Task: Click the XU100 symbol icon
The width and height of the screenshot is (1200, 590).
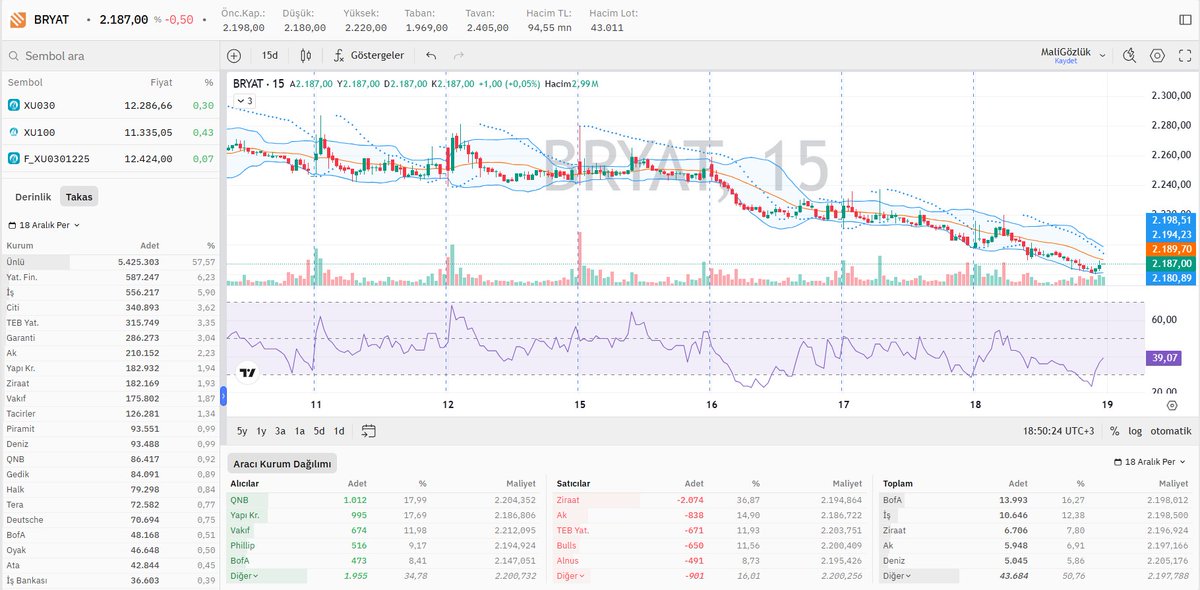Action: [x=14, y=132]
